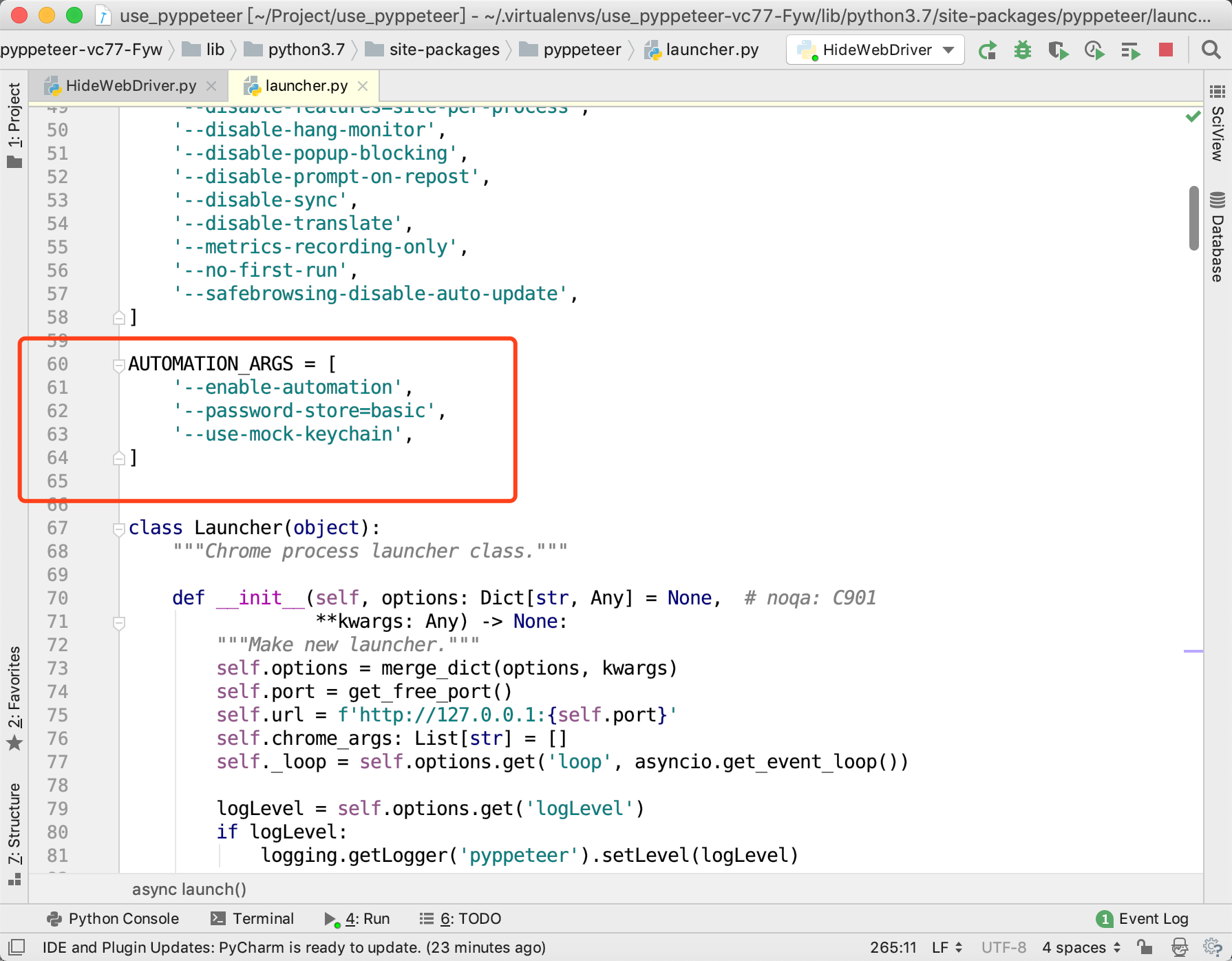The height and width of the screenshot is (961, 1232).
Task: Click the editor vertical scrollbar thumb
Action: click(1194, 218)
